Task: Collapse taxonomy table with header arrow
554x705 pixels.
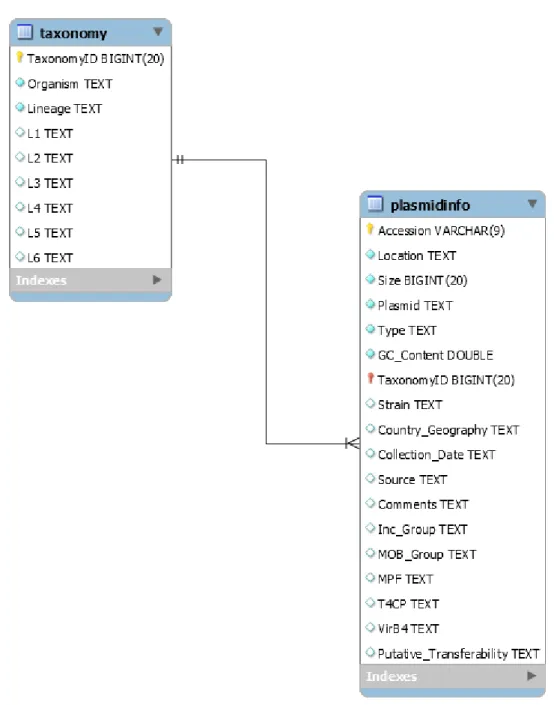Action: [158, 31]
